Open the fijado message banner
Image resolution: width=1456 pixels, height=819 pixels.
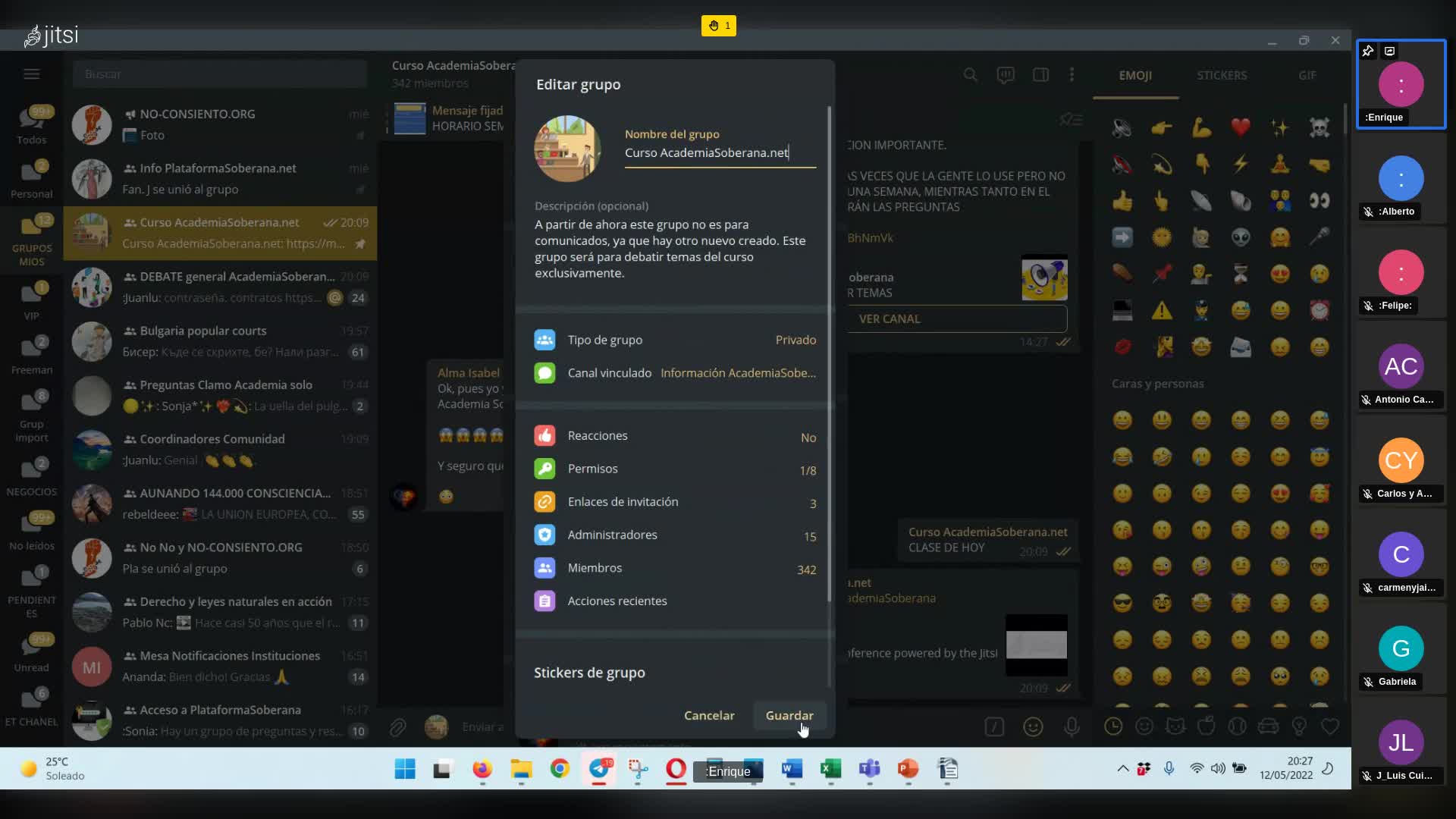coord(448,118)
